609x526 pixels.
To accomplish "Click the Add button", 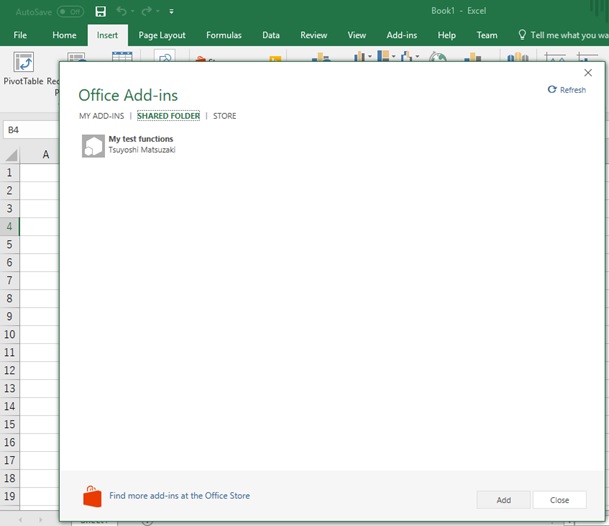I will tap(503, 500).
